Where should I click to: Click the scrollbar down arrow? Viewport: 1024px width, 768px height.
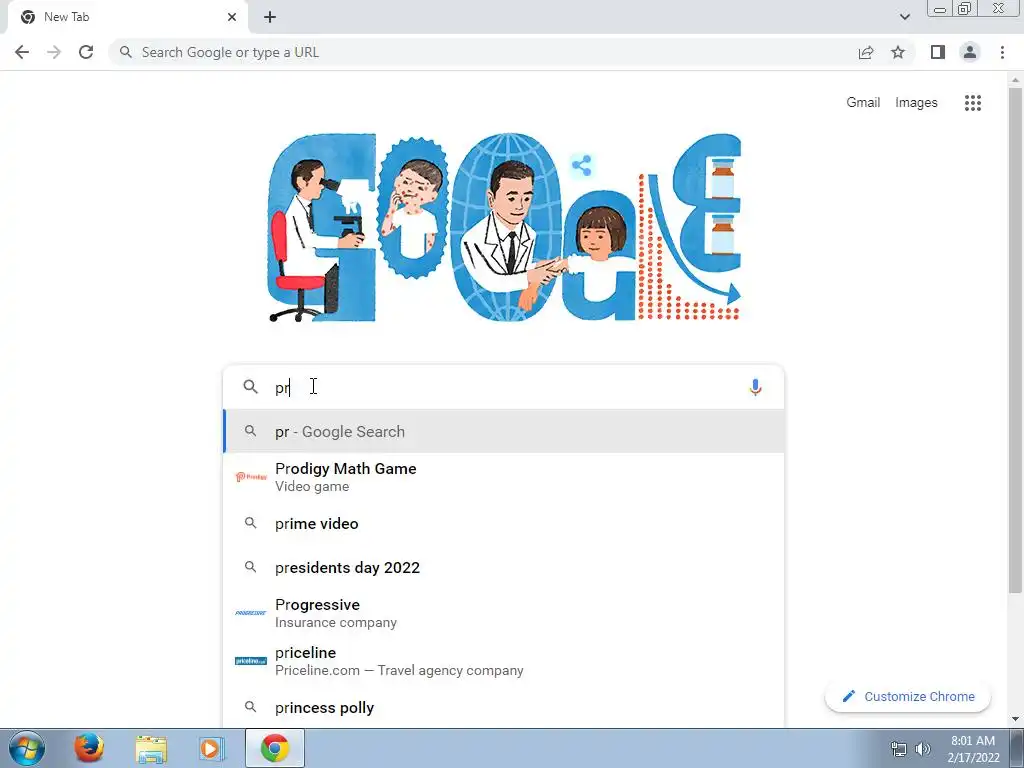pos(1015,719)
